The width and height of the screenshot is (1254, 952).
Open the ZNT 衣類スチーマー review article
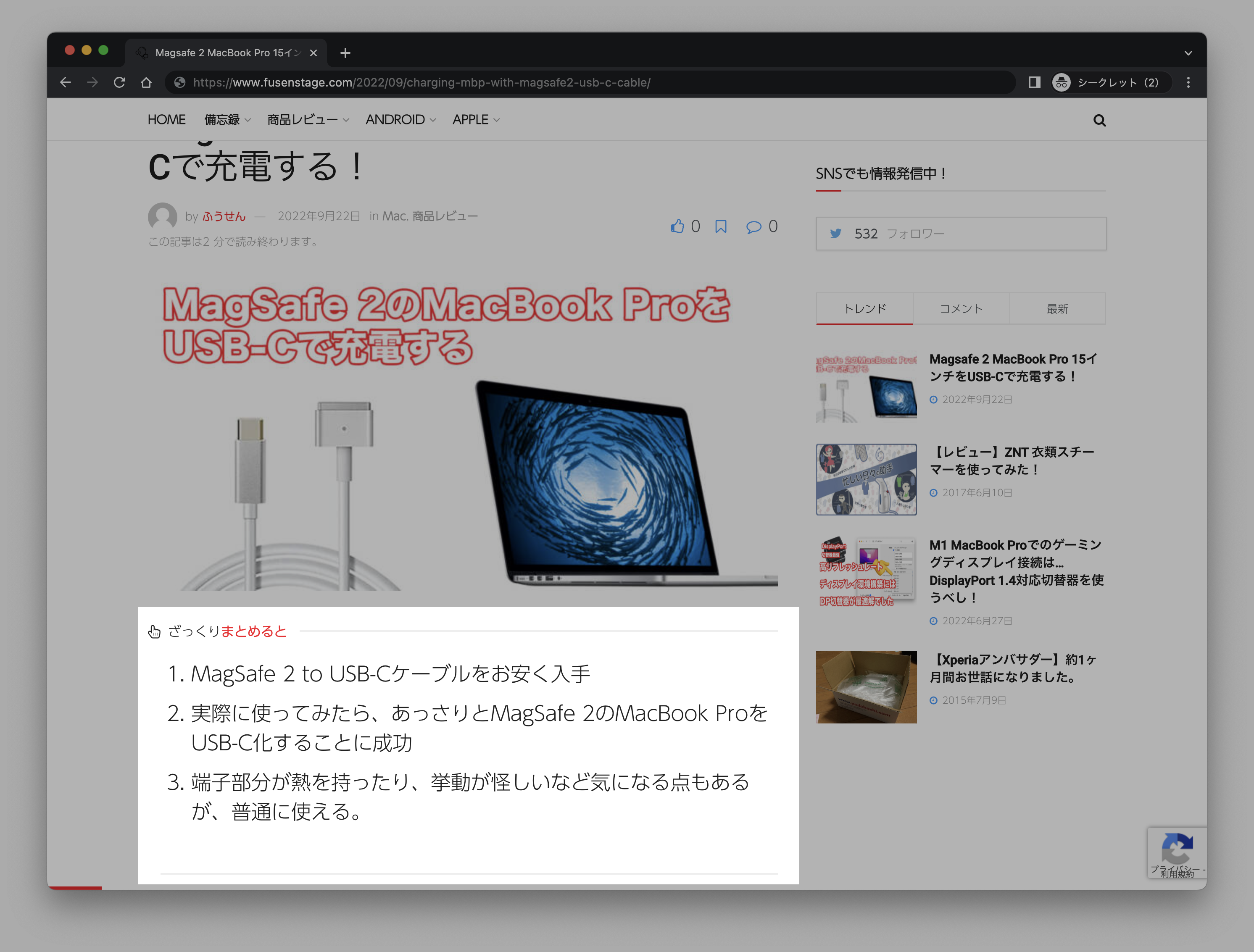(1012, 461)
